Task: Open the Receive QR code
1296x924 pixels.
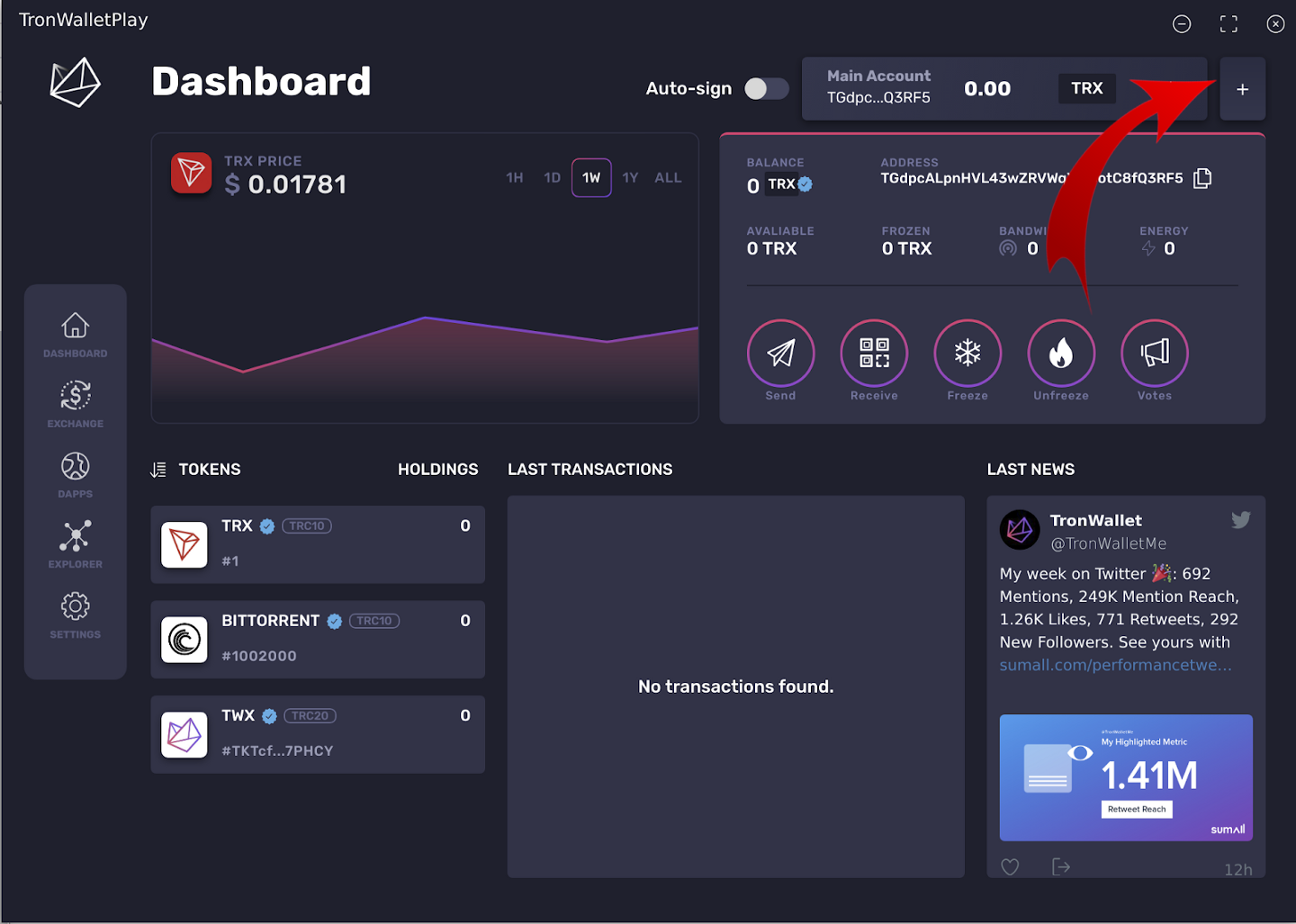Action: [874, 354]
